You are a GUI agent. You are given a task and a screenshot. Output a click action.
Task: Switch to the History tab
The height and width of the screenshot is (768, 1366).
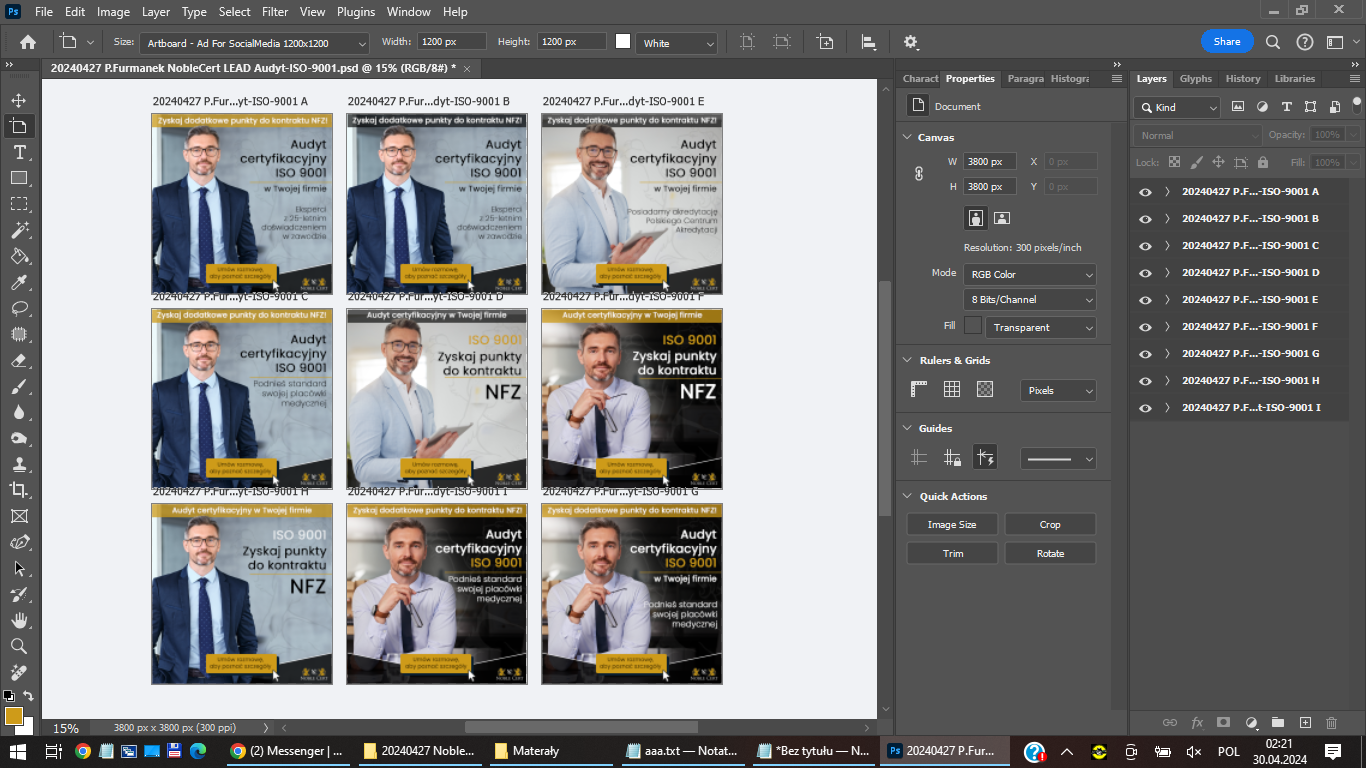pos(1243,79)
